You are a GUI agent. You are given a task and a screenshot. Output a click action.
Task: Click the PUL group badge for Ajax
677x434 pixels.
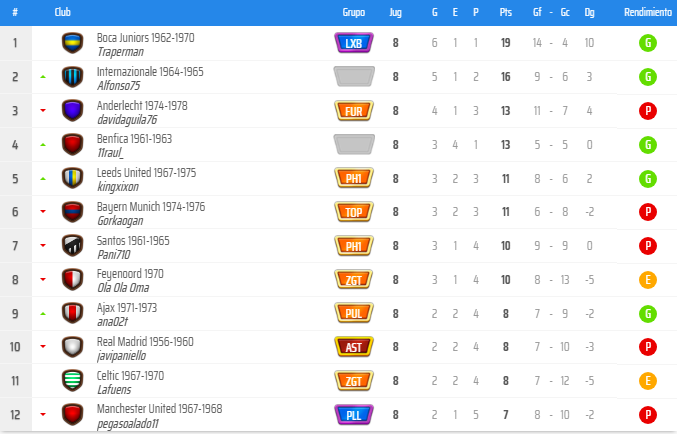point(354,314)
